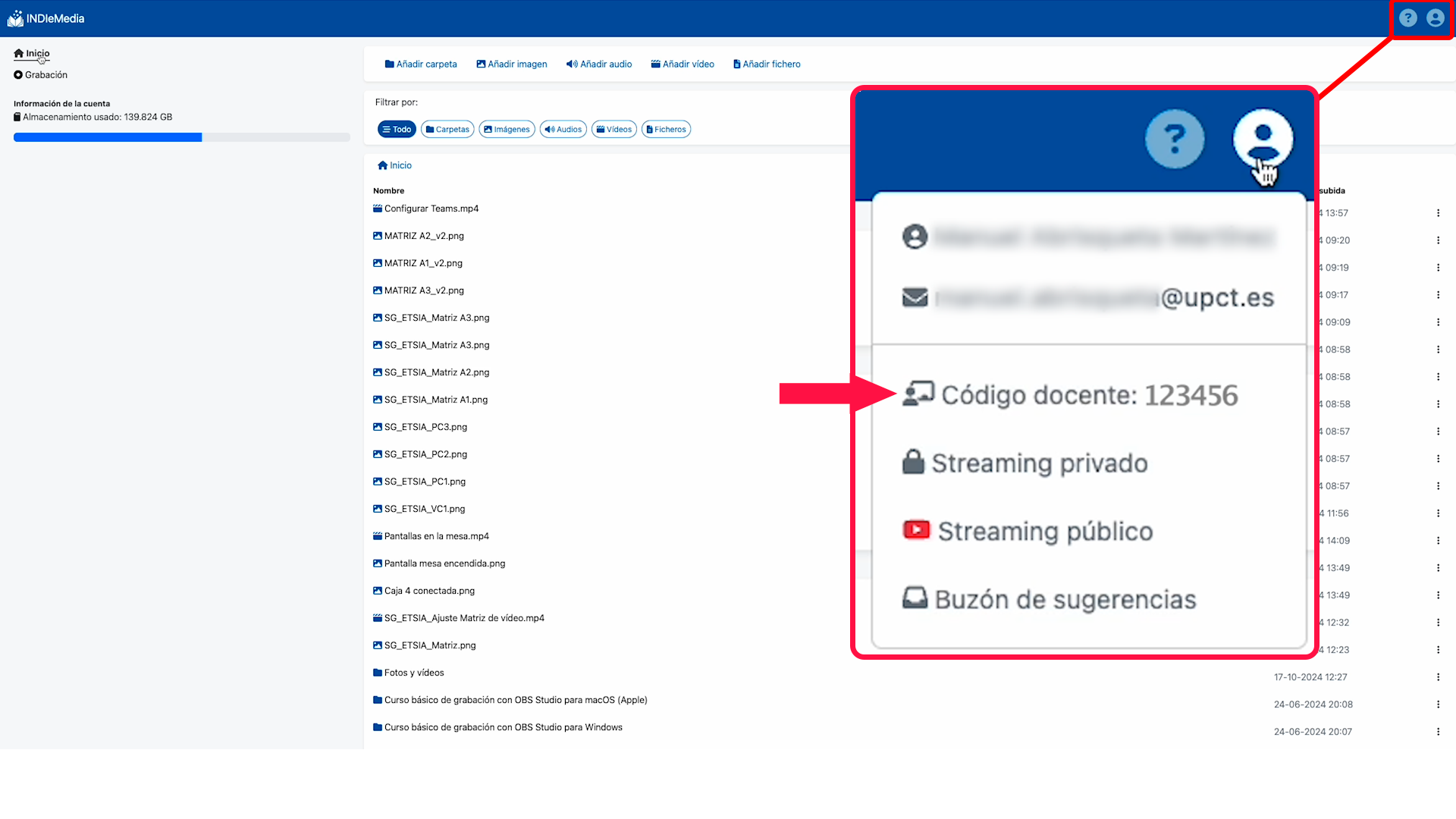Open options menu for the macOS OBS course folder
Image resolution: width=1456 pixels, height=819 pixels.
pos(1438,704)
